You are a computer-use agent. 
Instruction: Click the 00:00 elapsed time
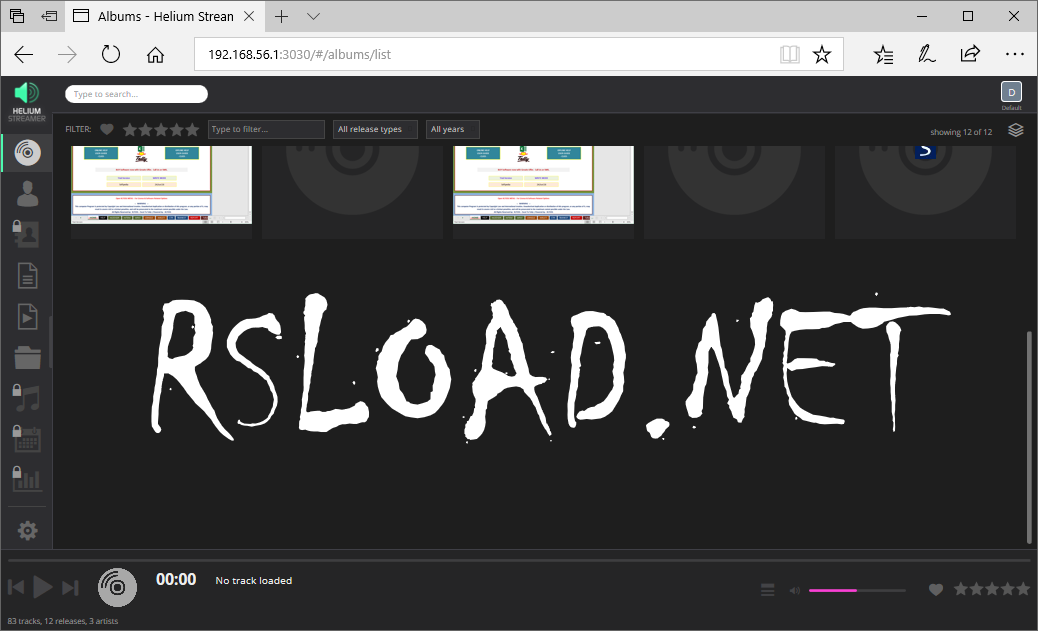point(176,579)
